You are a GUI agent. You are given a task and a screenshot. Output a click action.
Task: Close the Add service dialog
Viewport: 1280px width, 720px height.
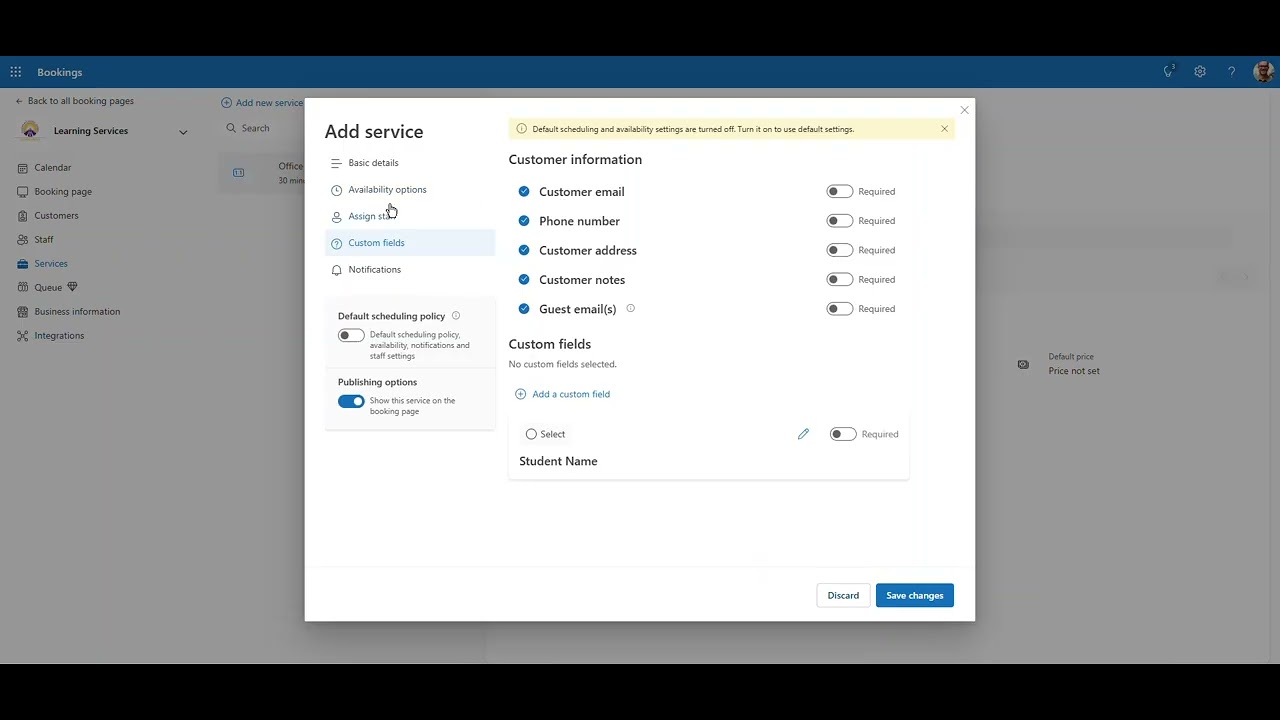964,110
